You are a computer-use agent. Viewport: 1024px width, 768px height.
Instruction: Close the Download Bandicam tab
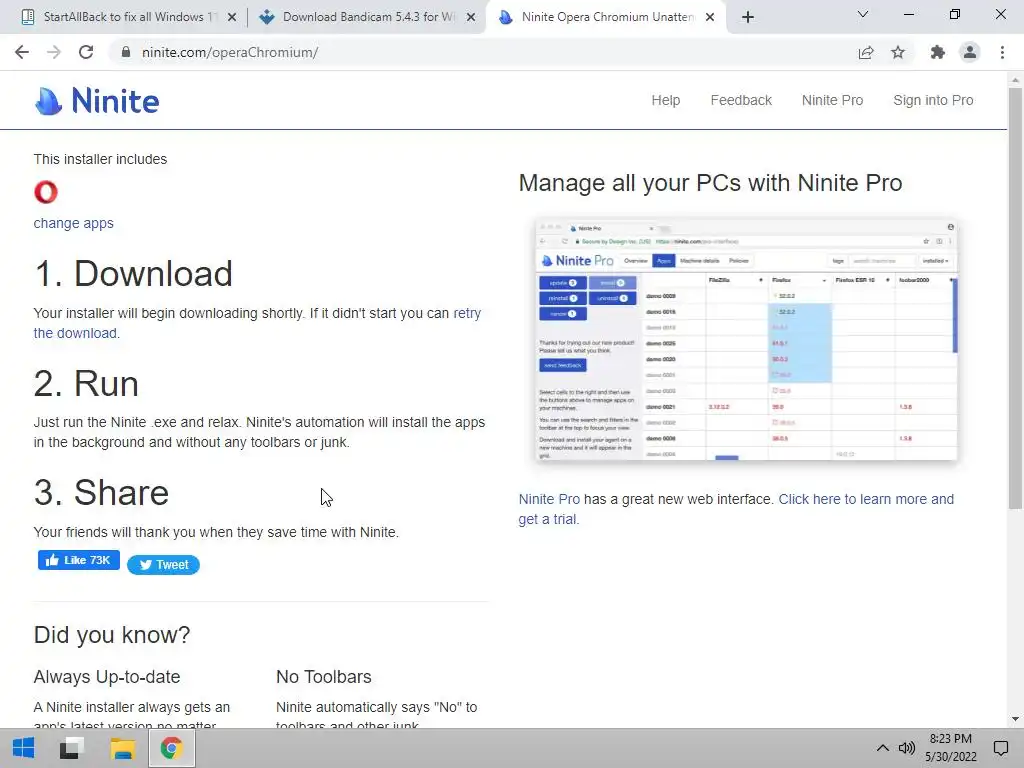tap(471, 18)
